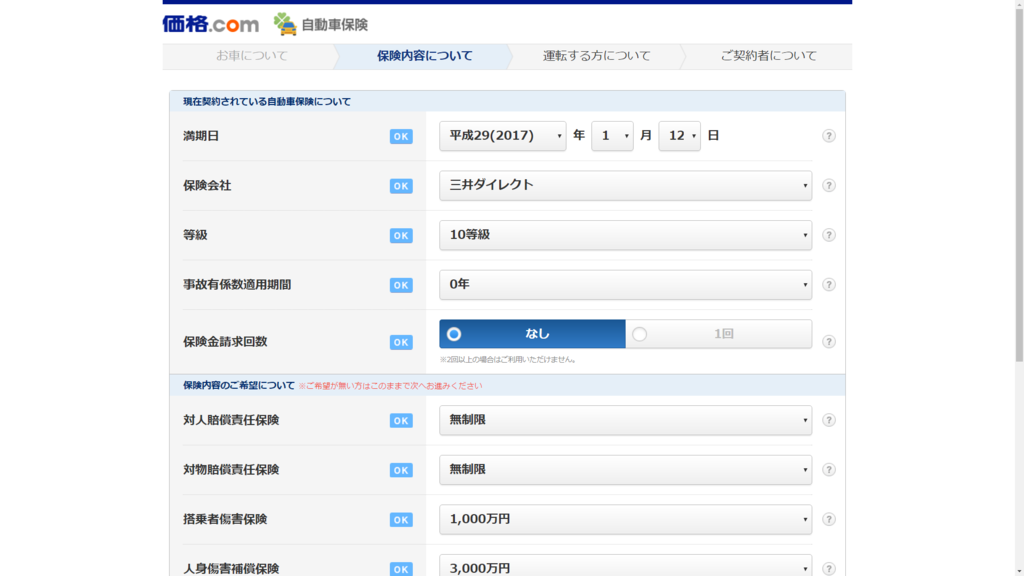
Task: Open the month dropdown showing 1
Action: [x=612, y=136]
